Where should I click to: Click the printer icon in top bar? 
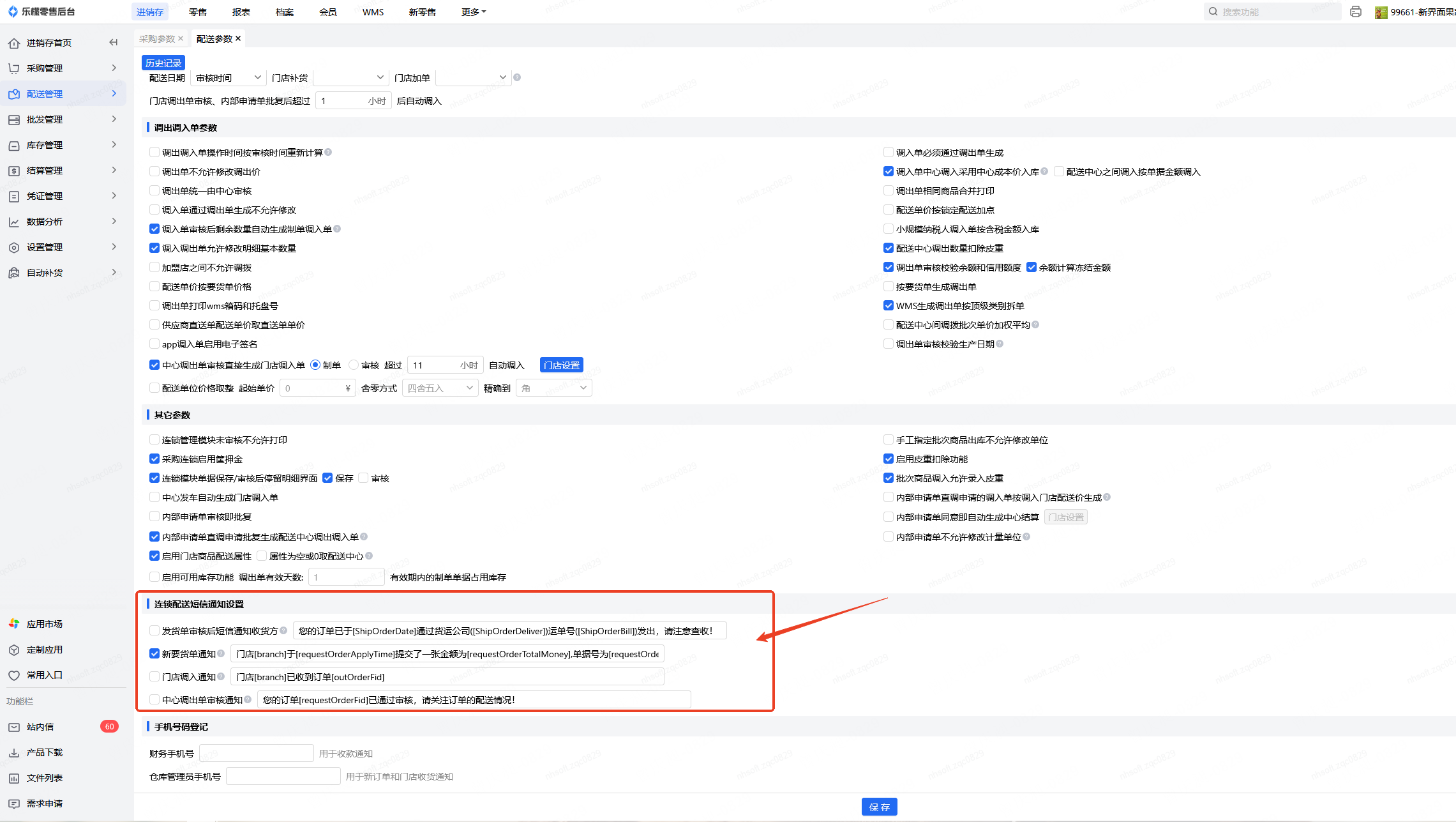click(x=1356, y=12)
